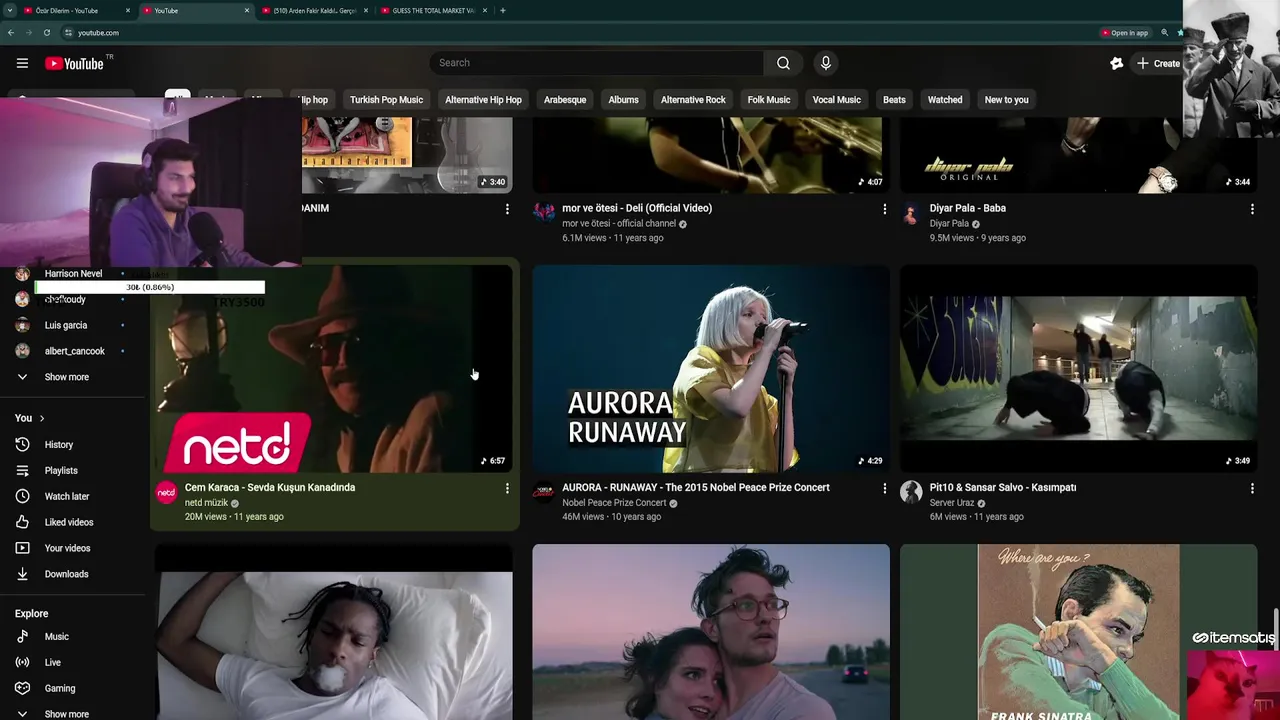The width and height of the screenshot is (1280, 720).
Task: Open the browser tab list dropdown arrow
Action: pos(10,11)
